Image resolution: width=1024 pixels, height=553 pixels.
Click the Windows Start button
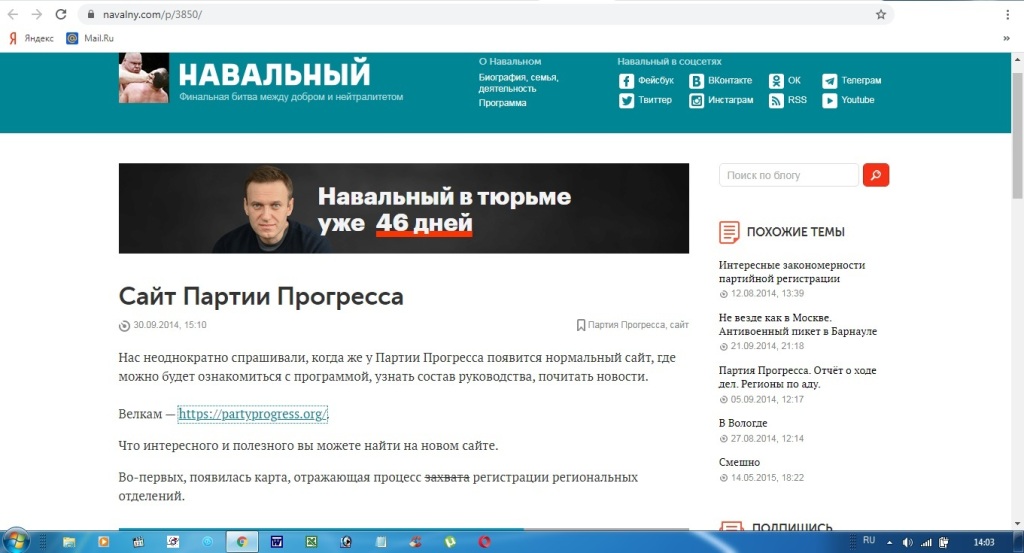[17, 541]
